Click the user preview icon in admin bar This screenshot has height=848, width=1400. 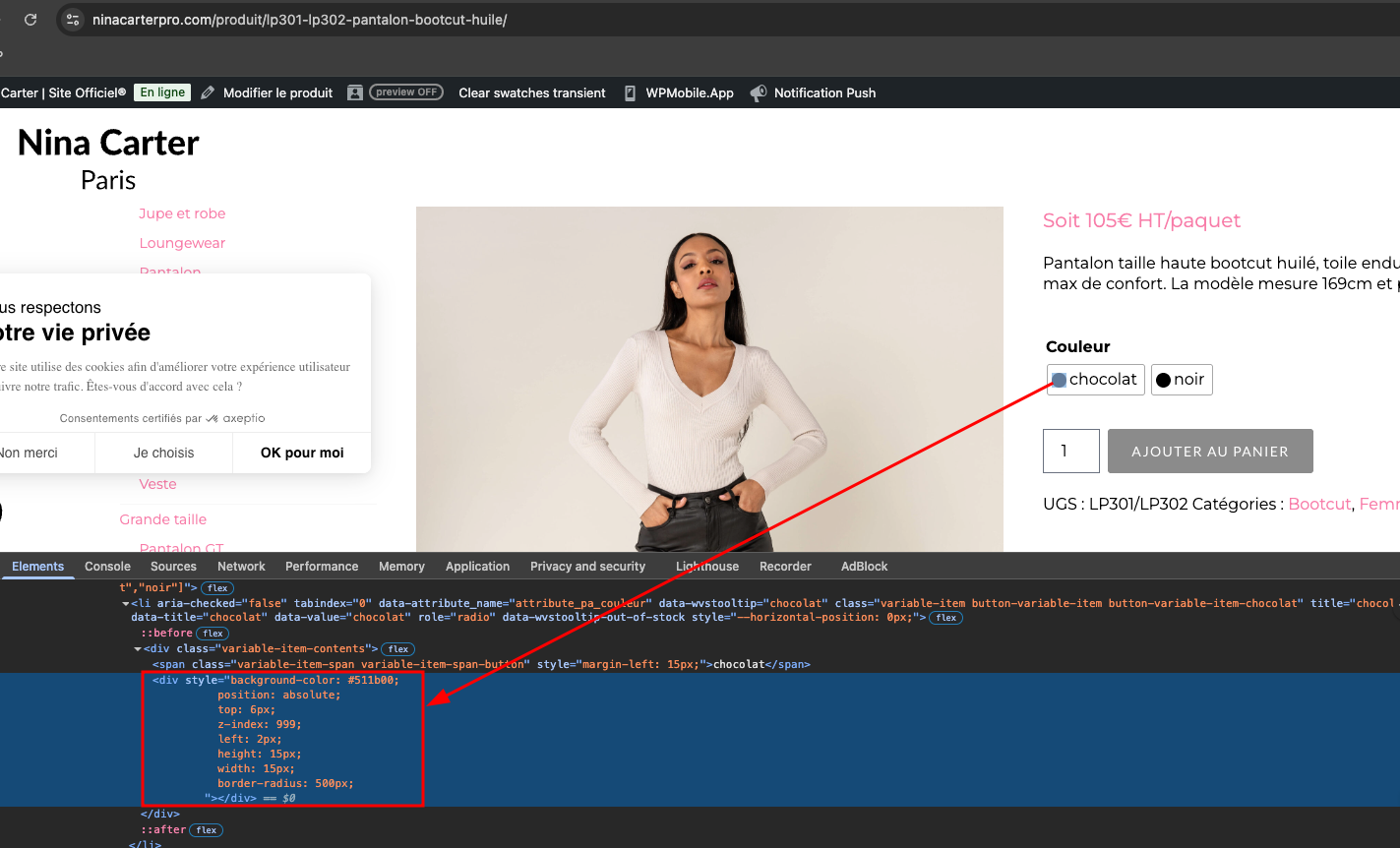(355, 92)
